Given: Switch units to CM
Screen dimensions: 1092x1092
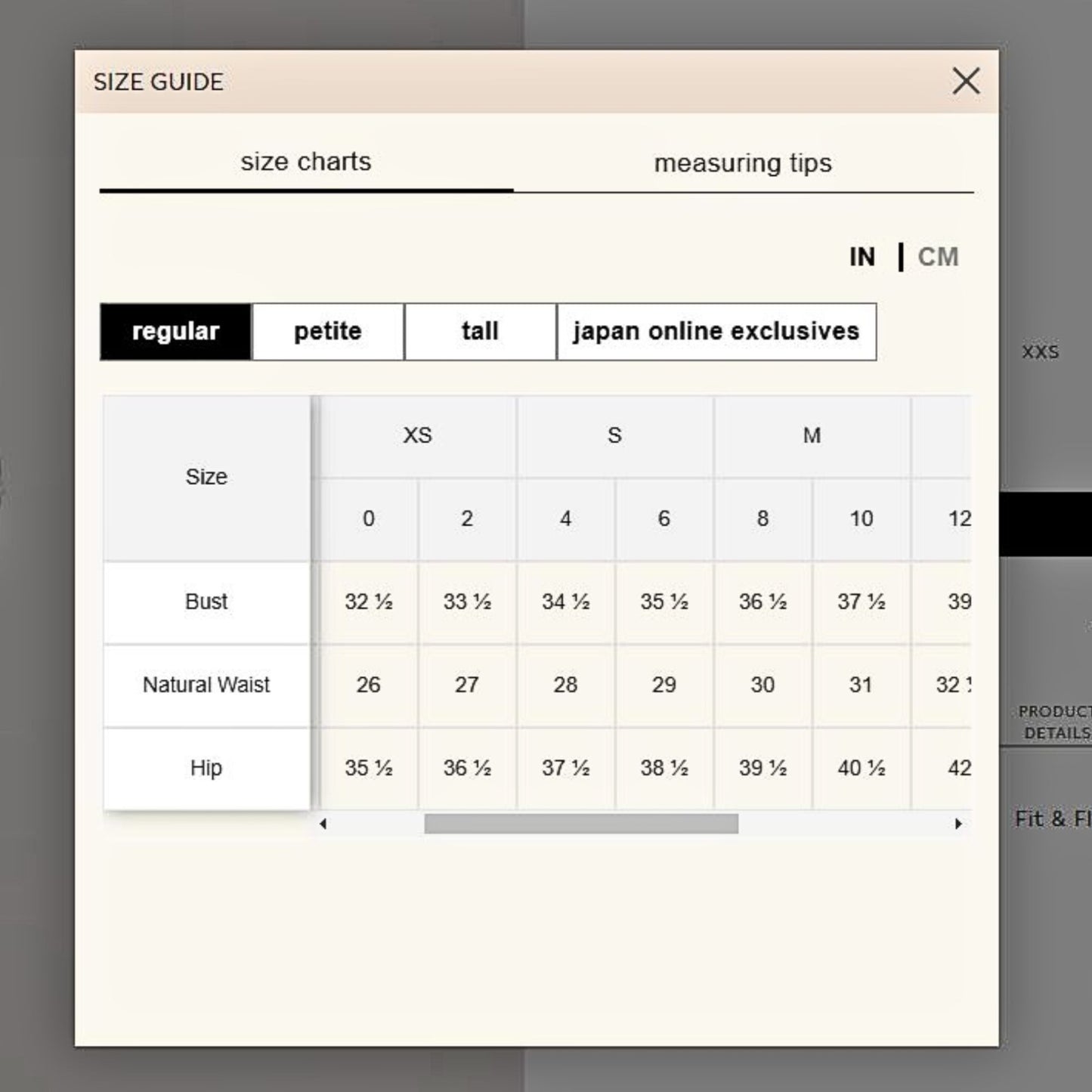Looking at the screenshot, I should [x=937, y=257].
